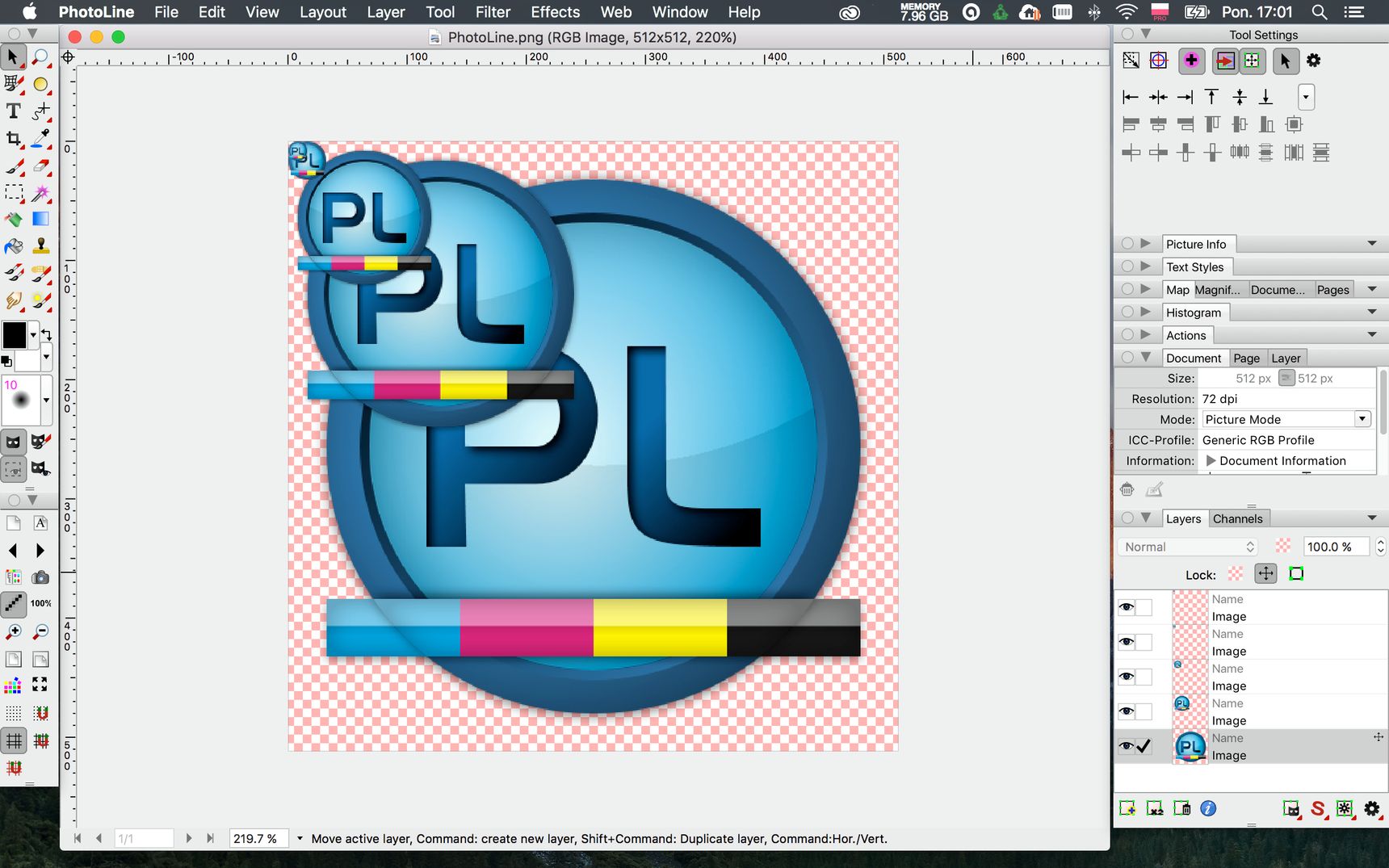Hide the topmost layer via eye icon

(1126, 607)
